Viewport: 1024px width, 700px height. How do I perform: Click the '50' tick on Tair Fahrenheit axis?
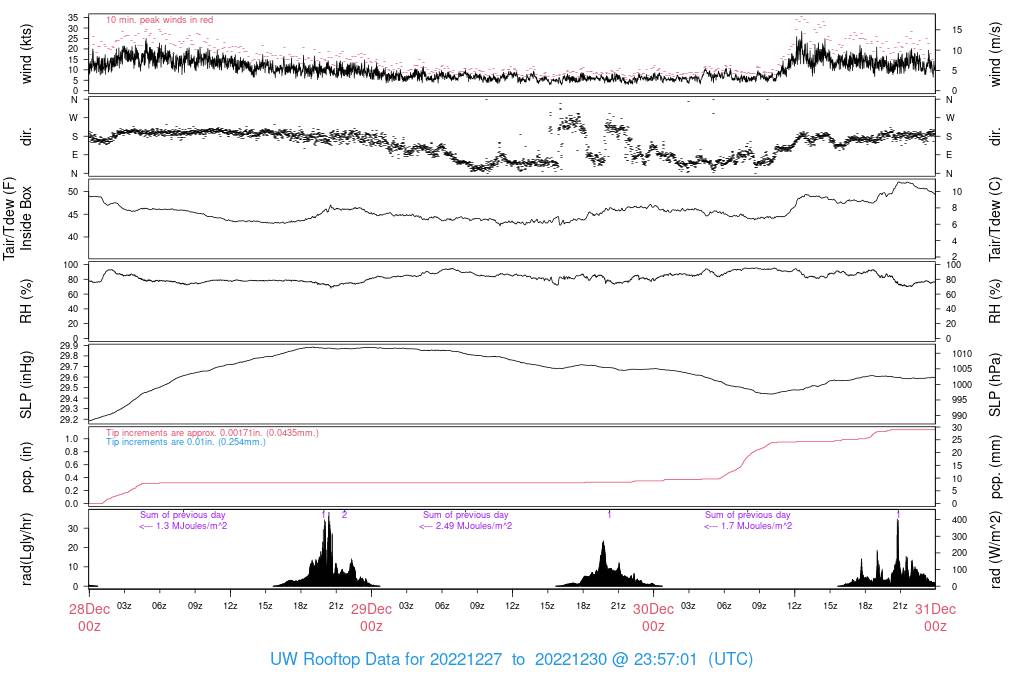tap(73, 192)
